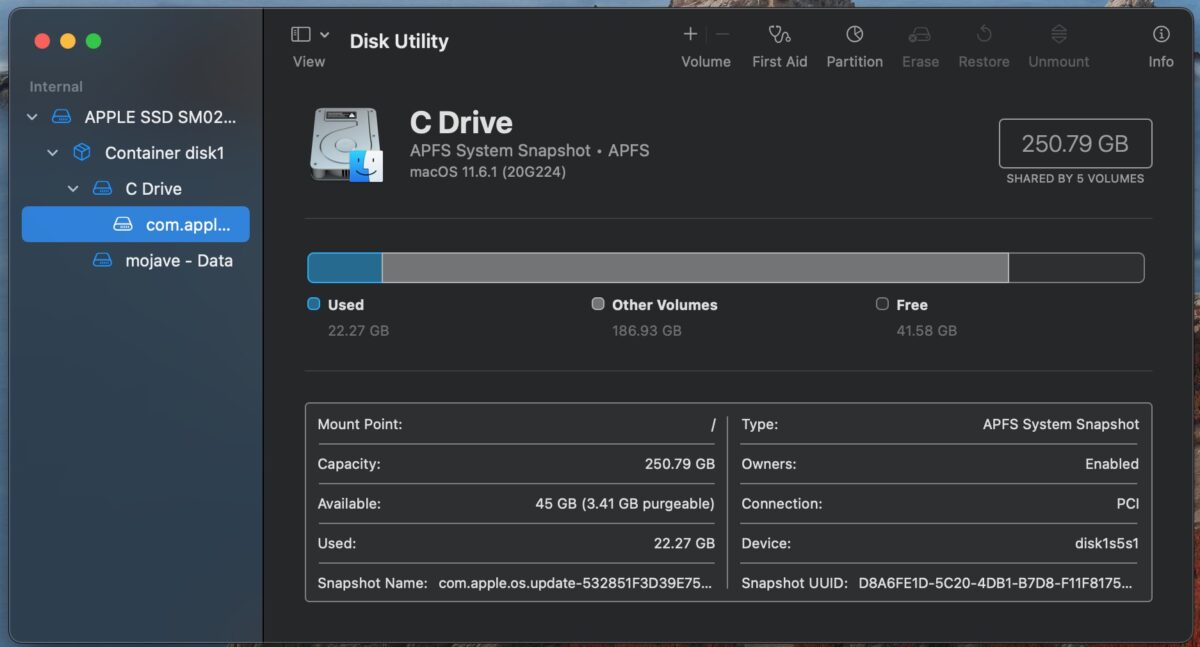Click the Unmount toolbar icon
The height and width of the screenshot is (647, 1200).
(1058, 35)
